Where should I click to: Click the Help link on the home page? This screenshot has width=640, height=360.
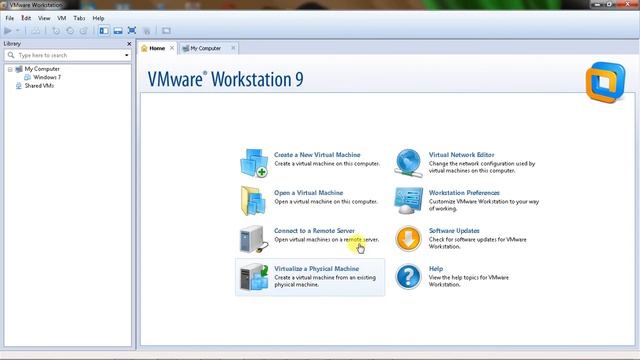pyautogui.click(x=436, y=269)
